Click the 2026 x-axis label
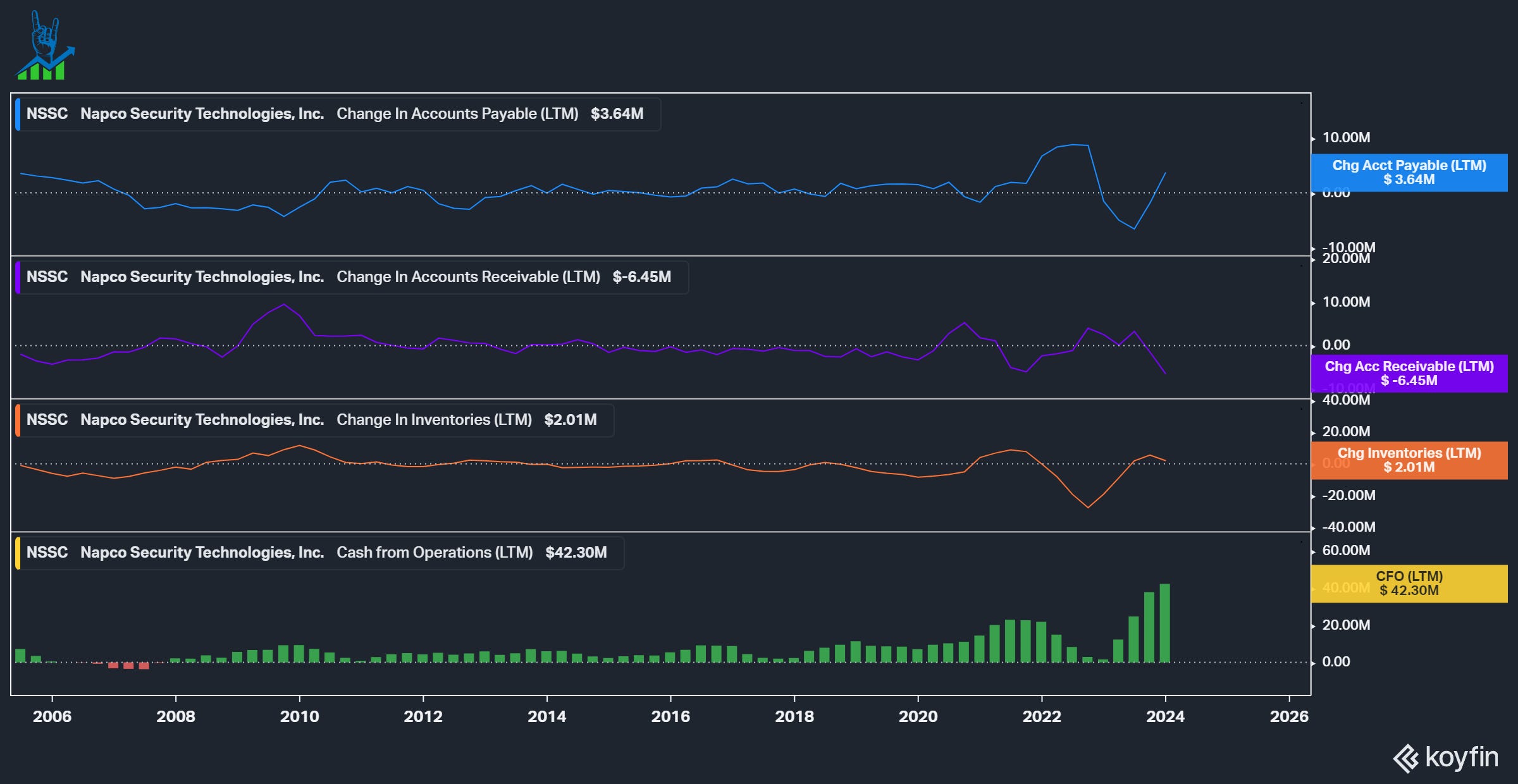Image resolution: width=1518 pixels, height=784 pixels. coord(1289,716)
